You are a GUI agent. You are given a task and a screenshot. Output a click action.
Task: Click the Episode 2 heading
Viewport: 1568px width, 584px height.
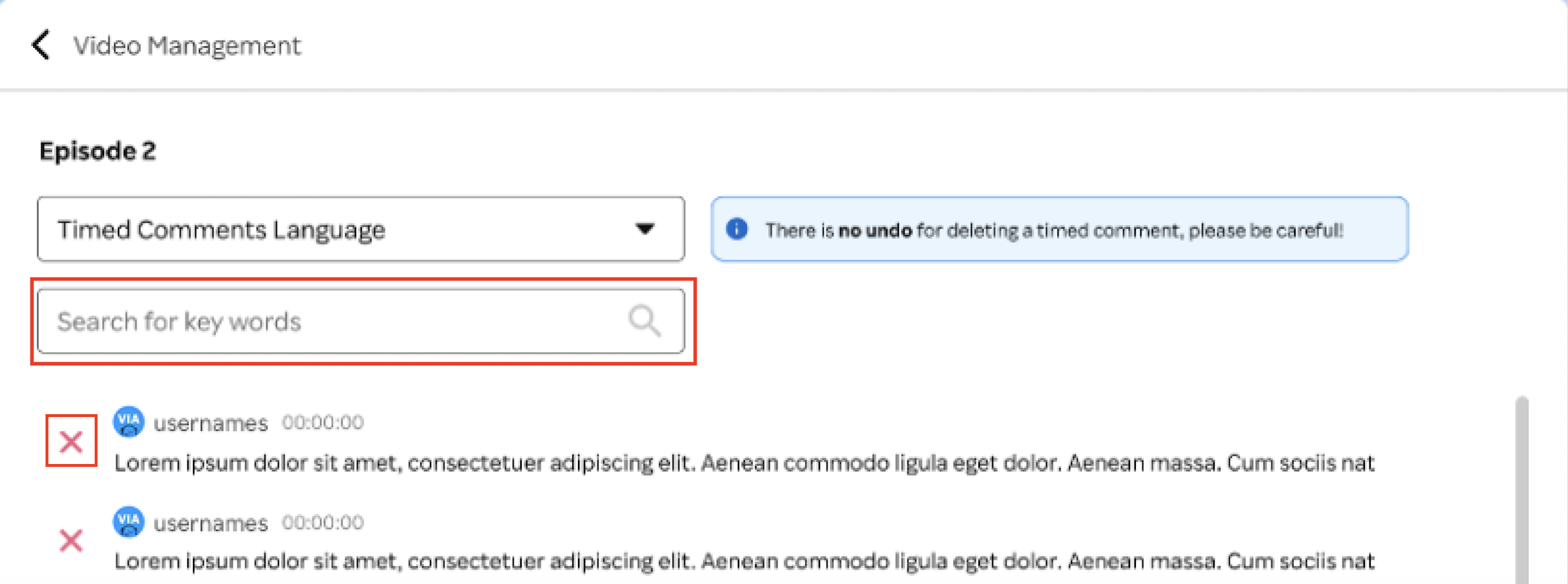pos(98,151)
